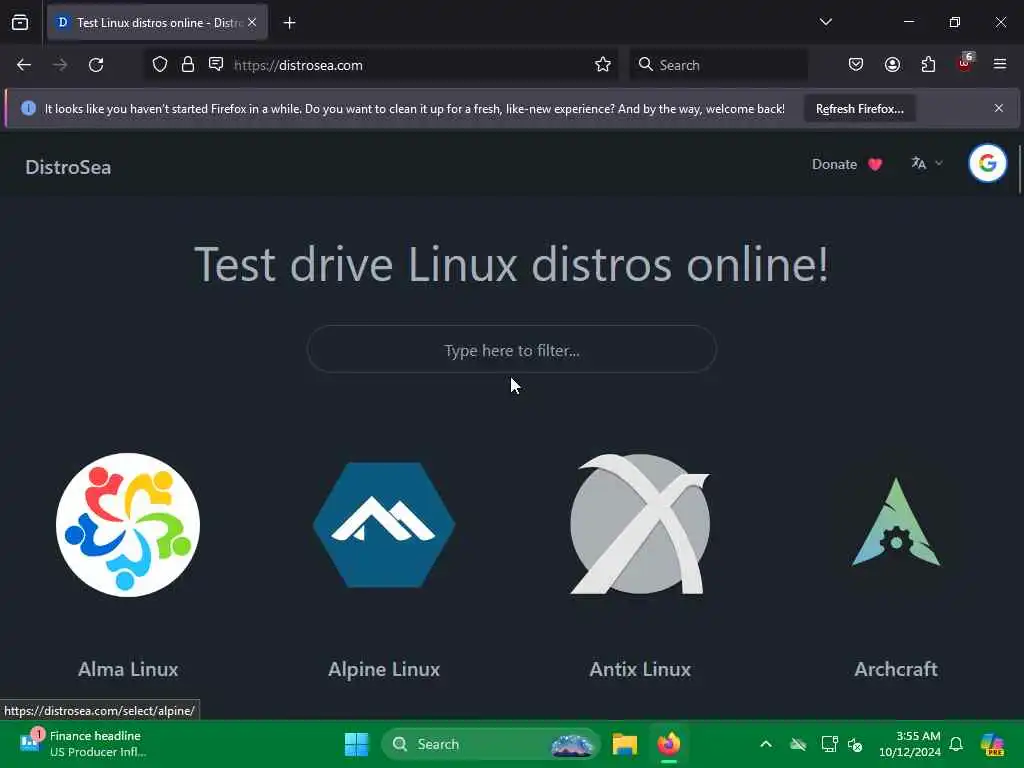Open Firefox account icon
The height and width of the screenshot is (768, 1024).
tap(892, 65)
